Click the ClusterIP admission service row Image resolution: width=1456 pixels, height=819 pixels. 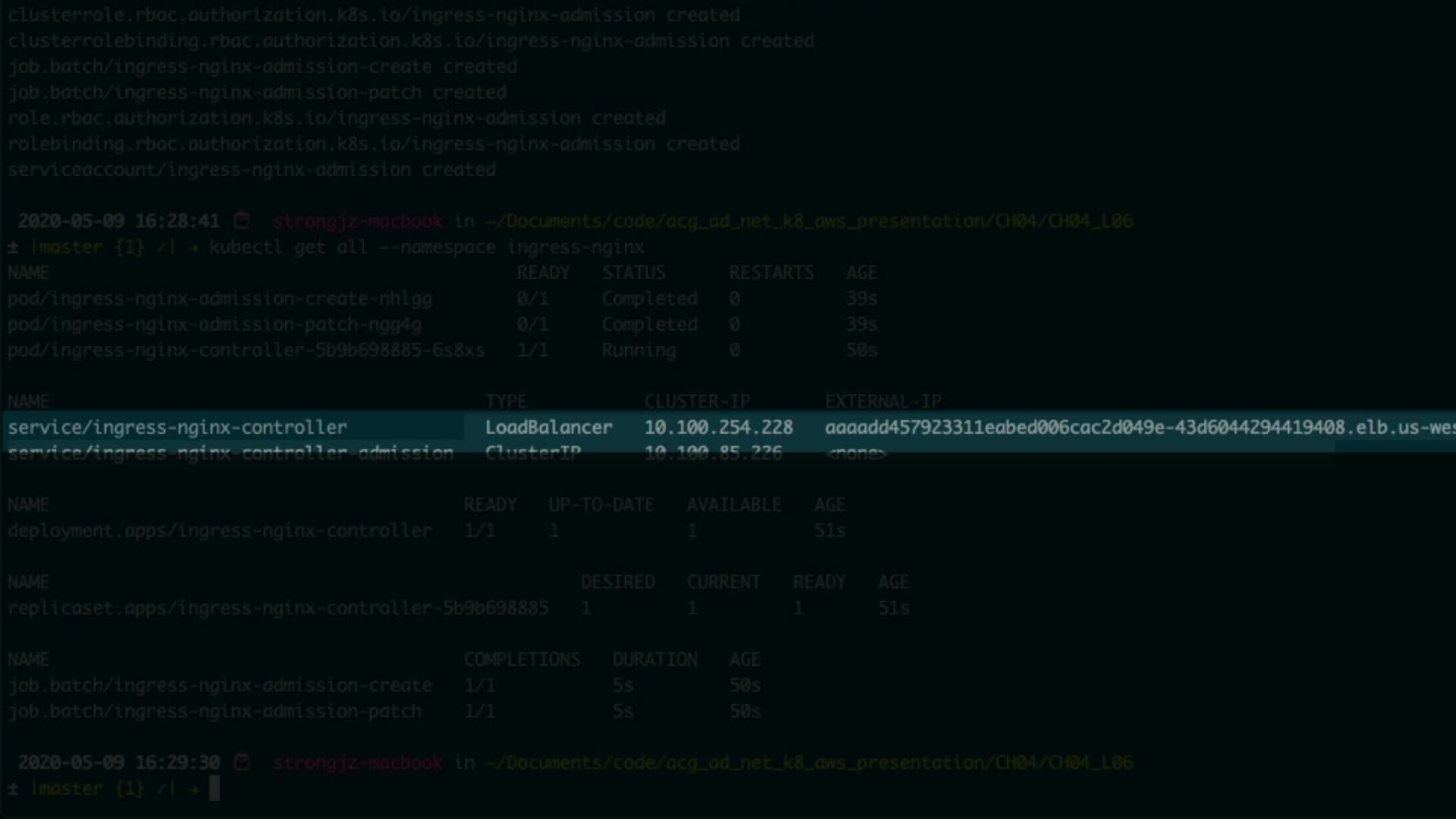pyautogui.click(x=231, y=453)
